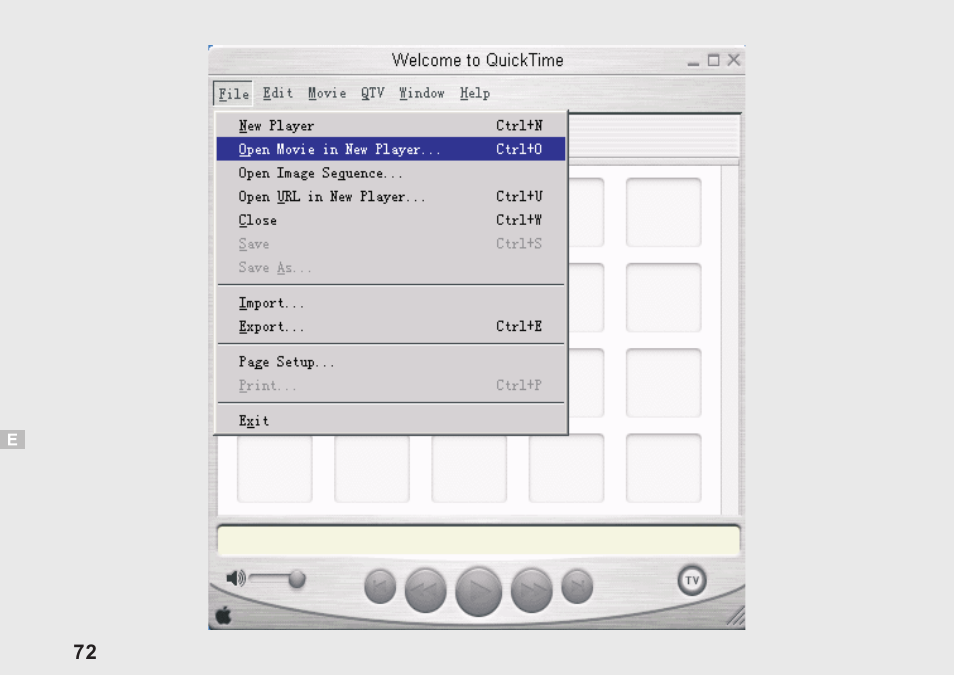Select Open Movie in New Player
The height and width of the screenshot is (676, 954).
tap(391, 149)
